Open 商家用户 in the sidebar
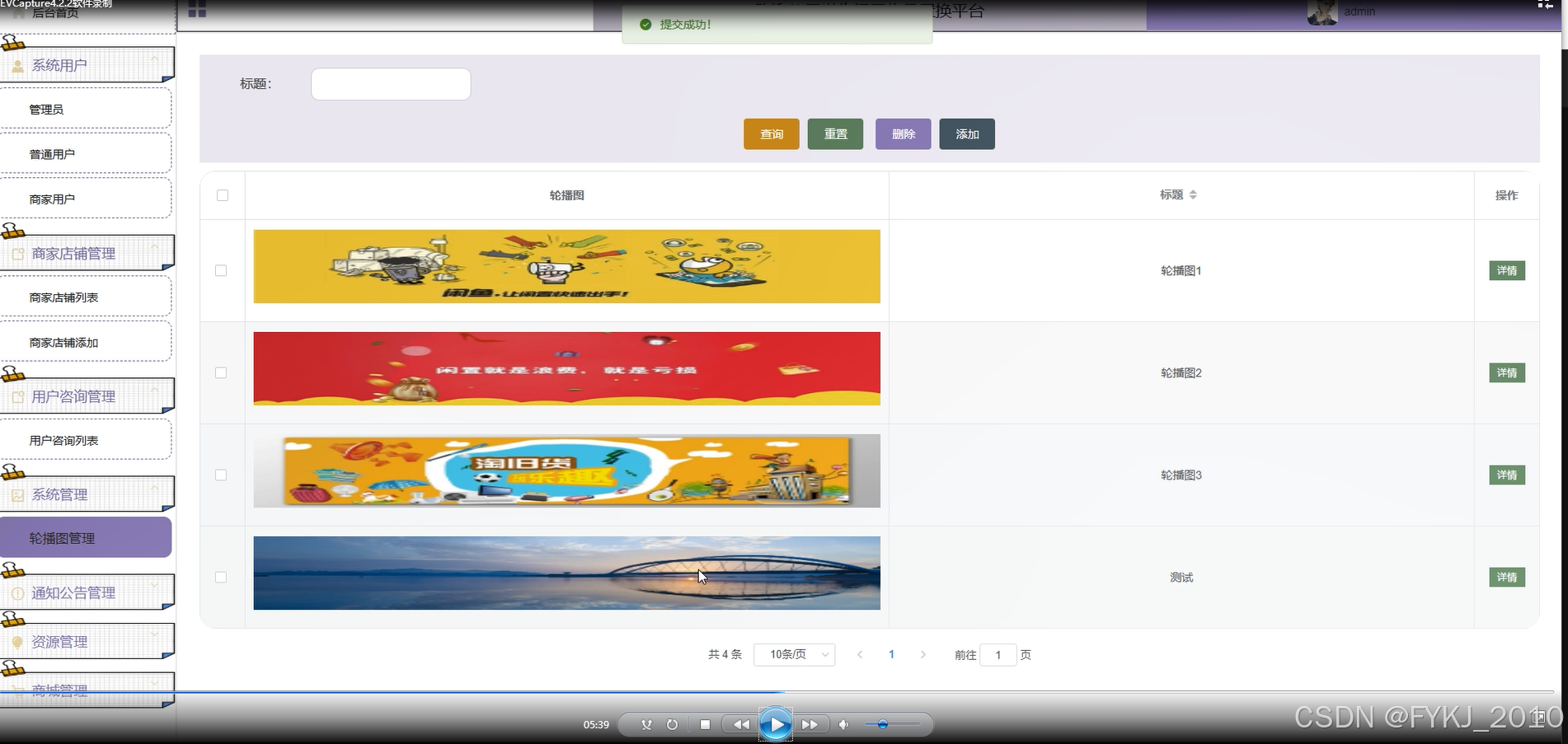Viewport: 1568px width, 744px height. click(86, 199)
